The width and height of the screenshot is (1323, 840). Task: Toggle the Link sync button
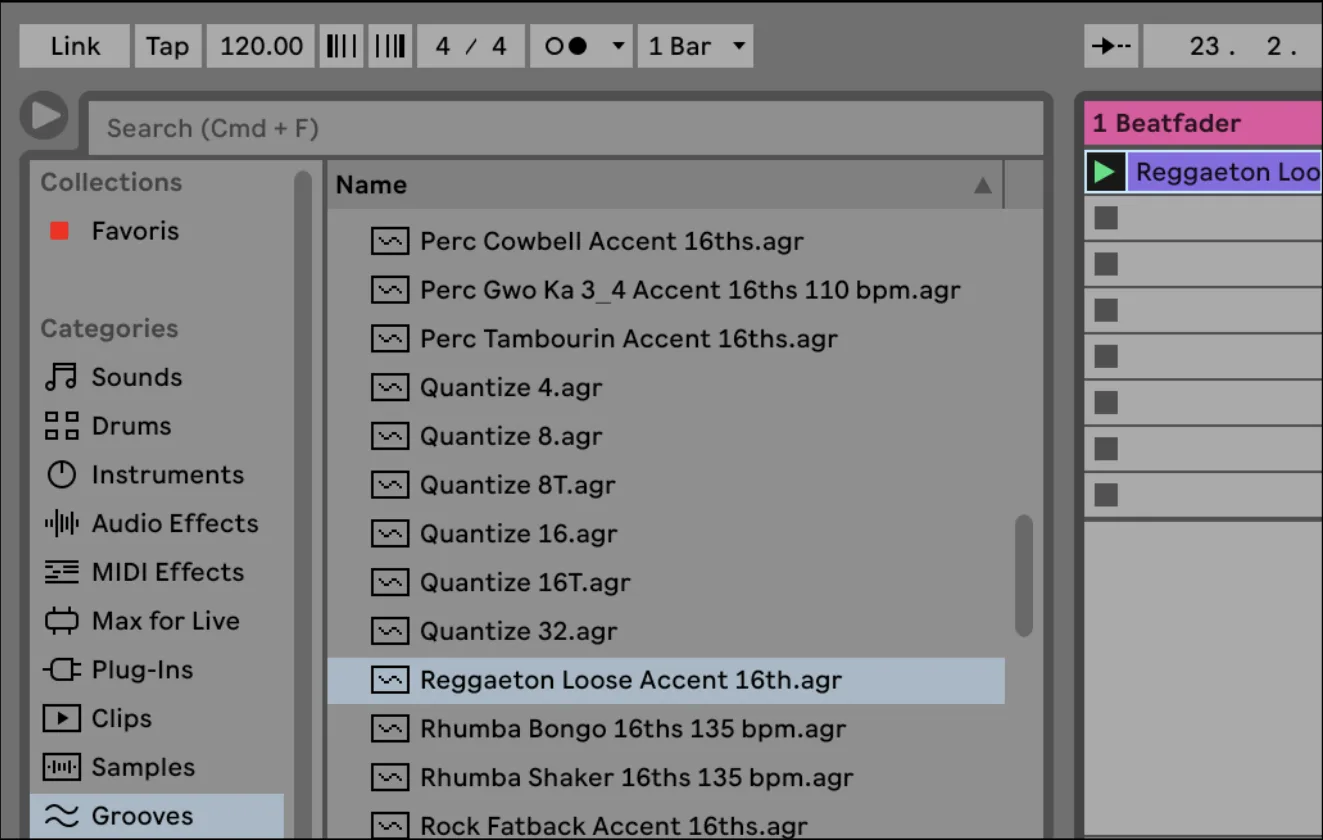75,46
